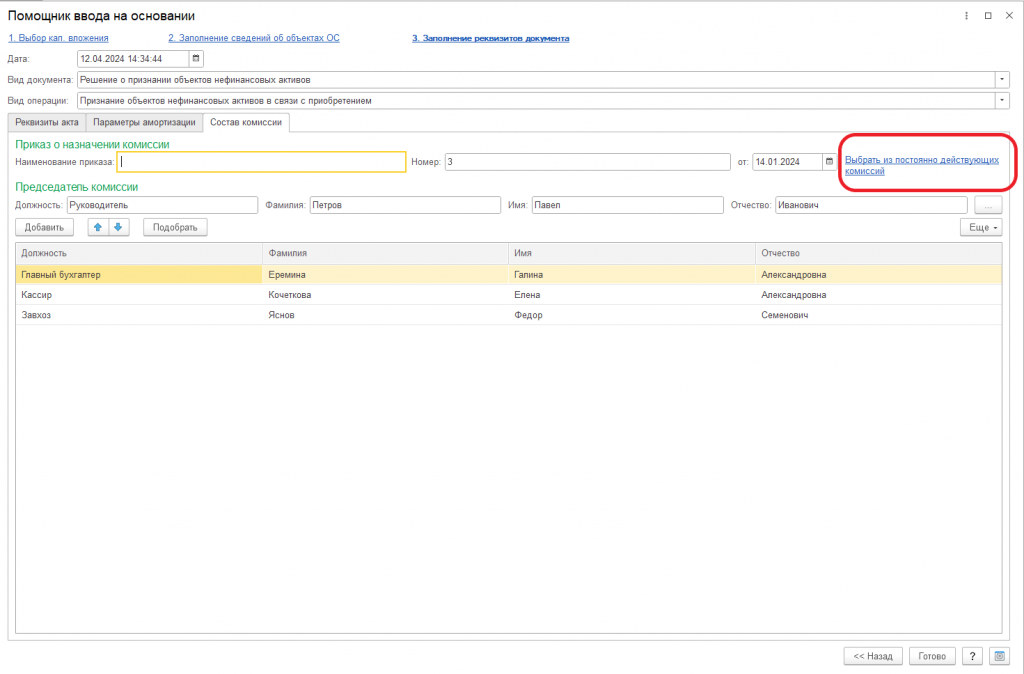Click the Добавить button
Image resolution: width=1024 pixels, height=674 pixels.
tap(44, 227)
